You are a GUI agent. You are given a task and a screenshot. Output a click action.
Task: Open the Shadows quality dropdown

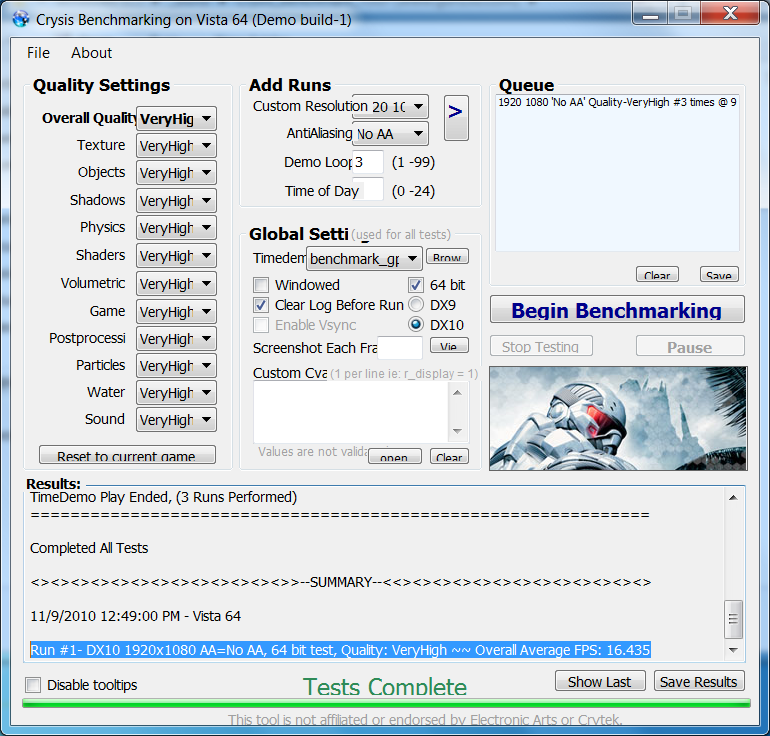[176, 201]
